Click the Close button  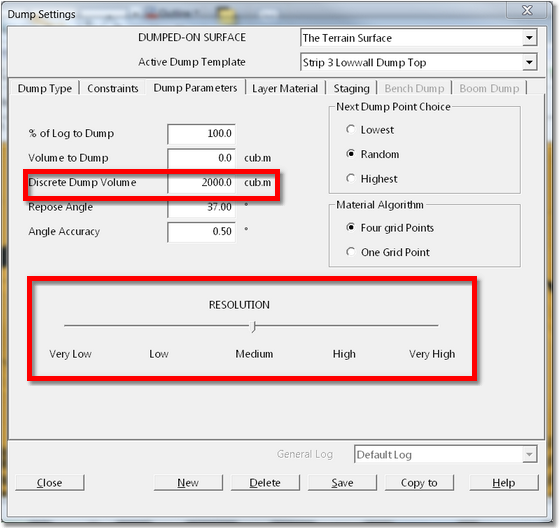coord(50,482)
